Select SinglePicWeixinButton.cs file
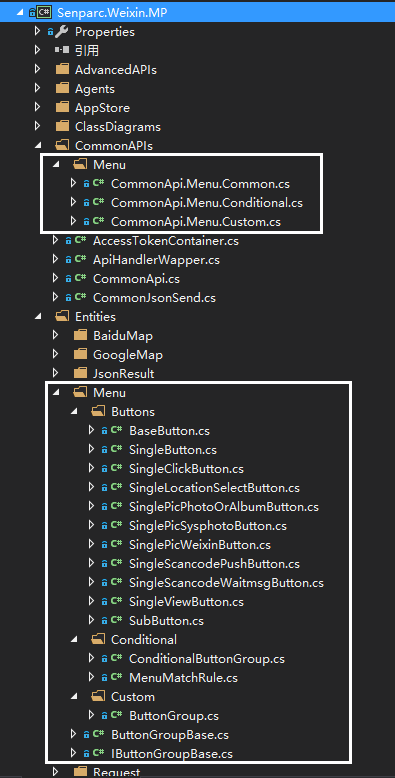395x778 pixels. (200, 545)
